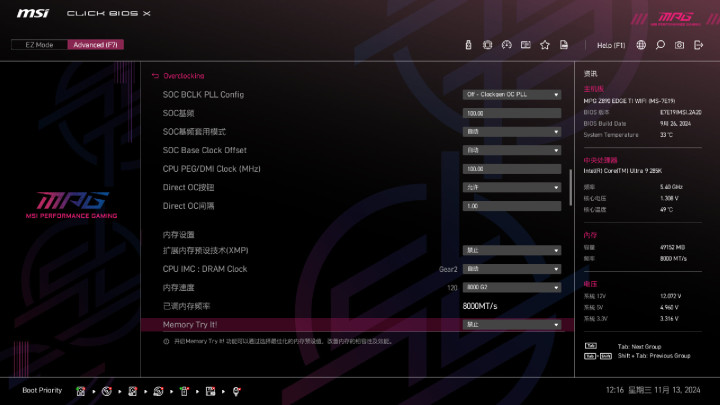Select the last boot priority icon
Image resolution: width=720 pixels, height=405 pixels.
pos(236,391)
